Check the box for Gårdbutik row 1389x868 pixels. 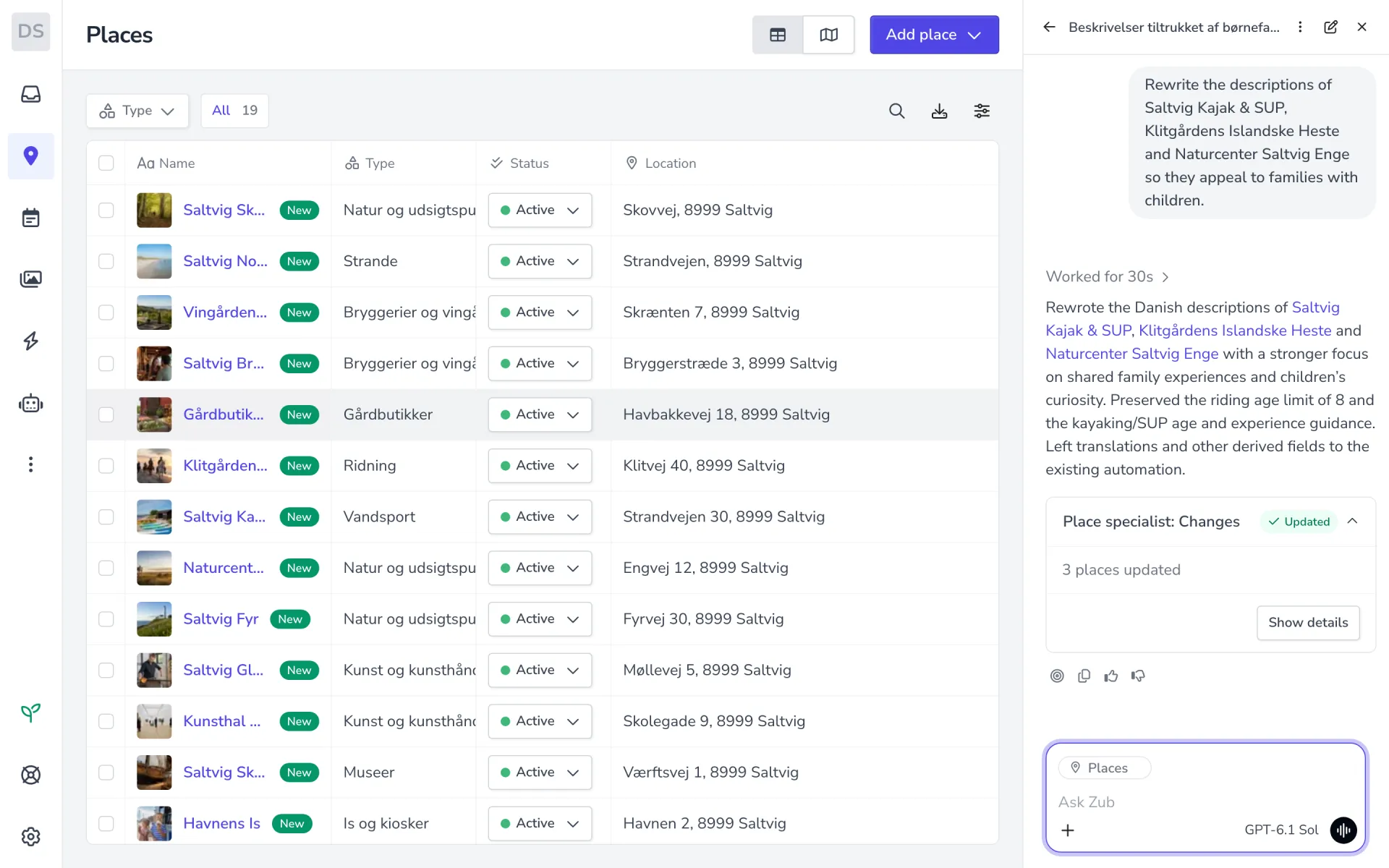[x=106, y=414]
